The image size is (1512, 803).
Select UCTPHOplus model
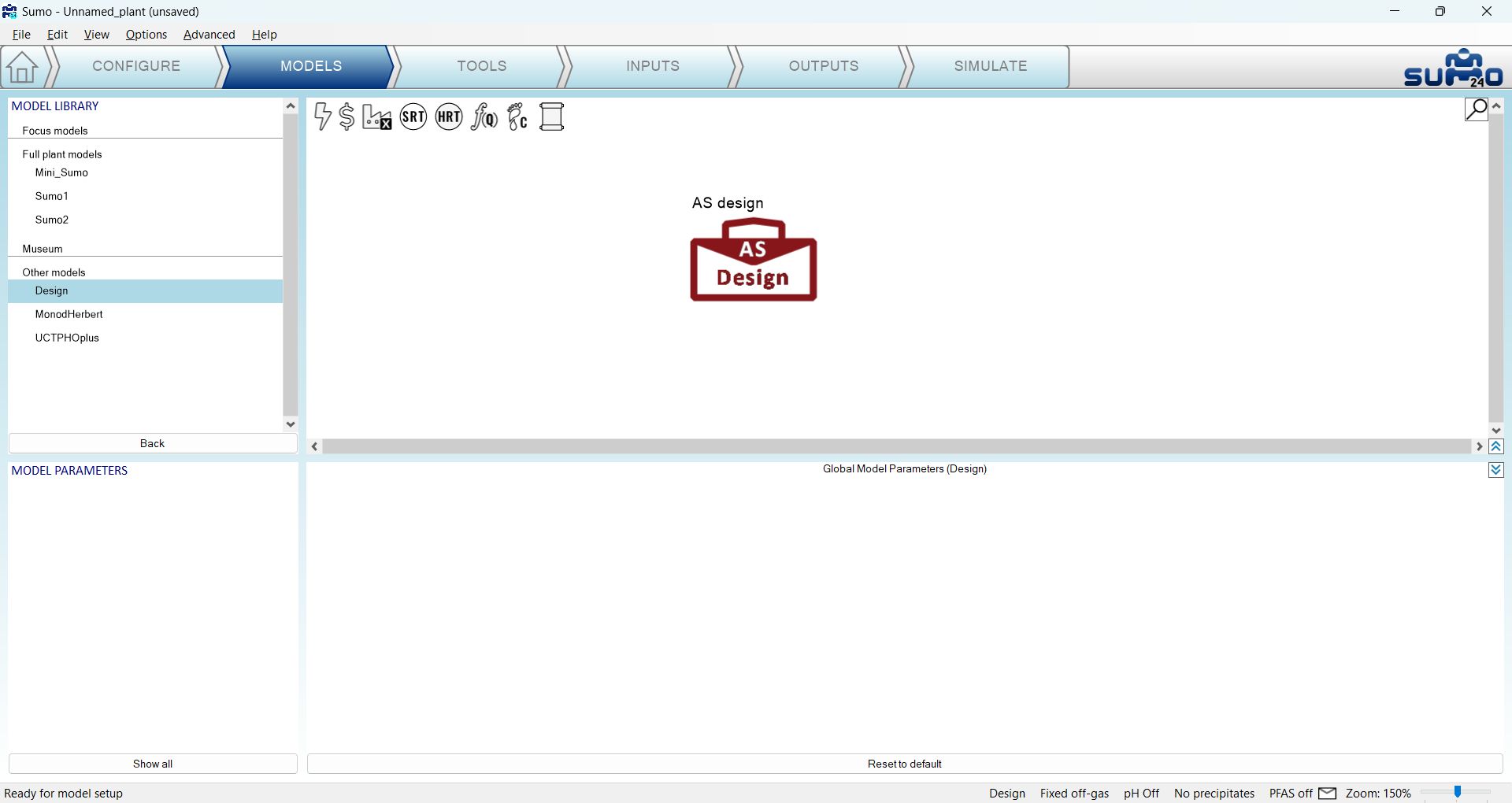click(145, 339)
